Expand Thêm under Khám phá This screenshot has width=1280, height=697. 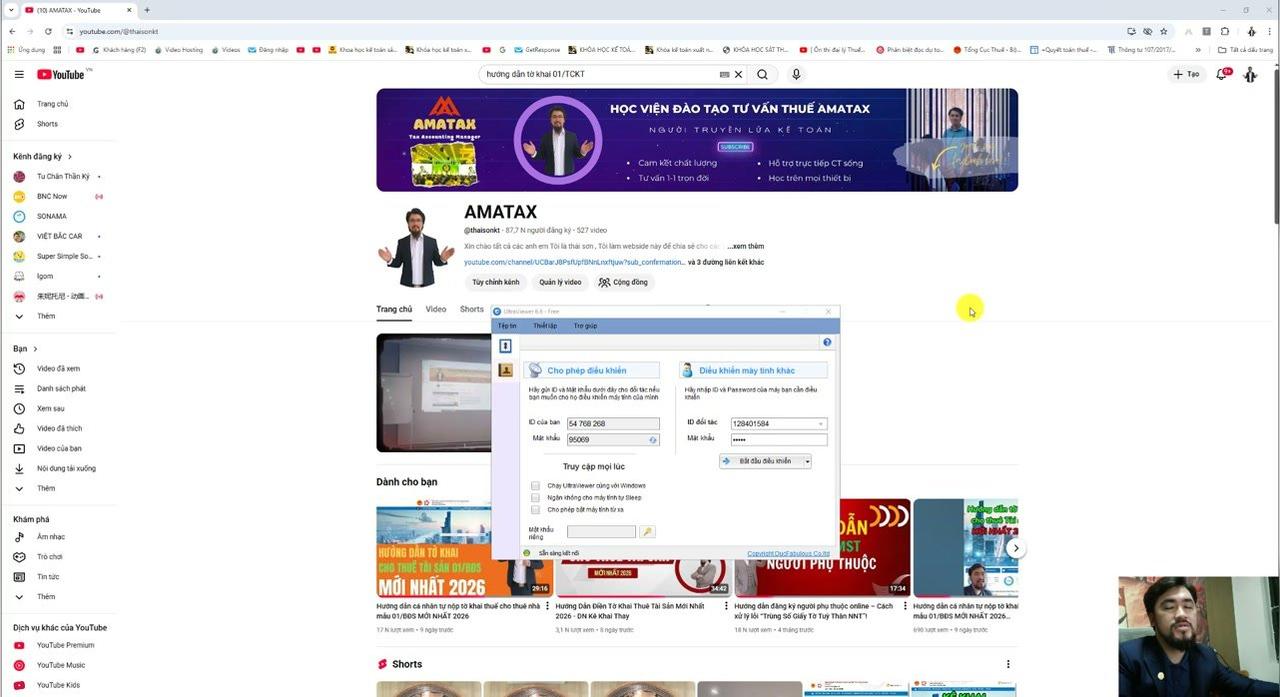46,597
